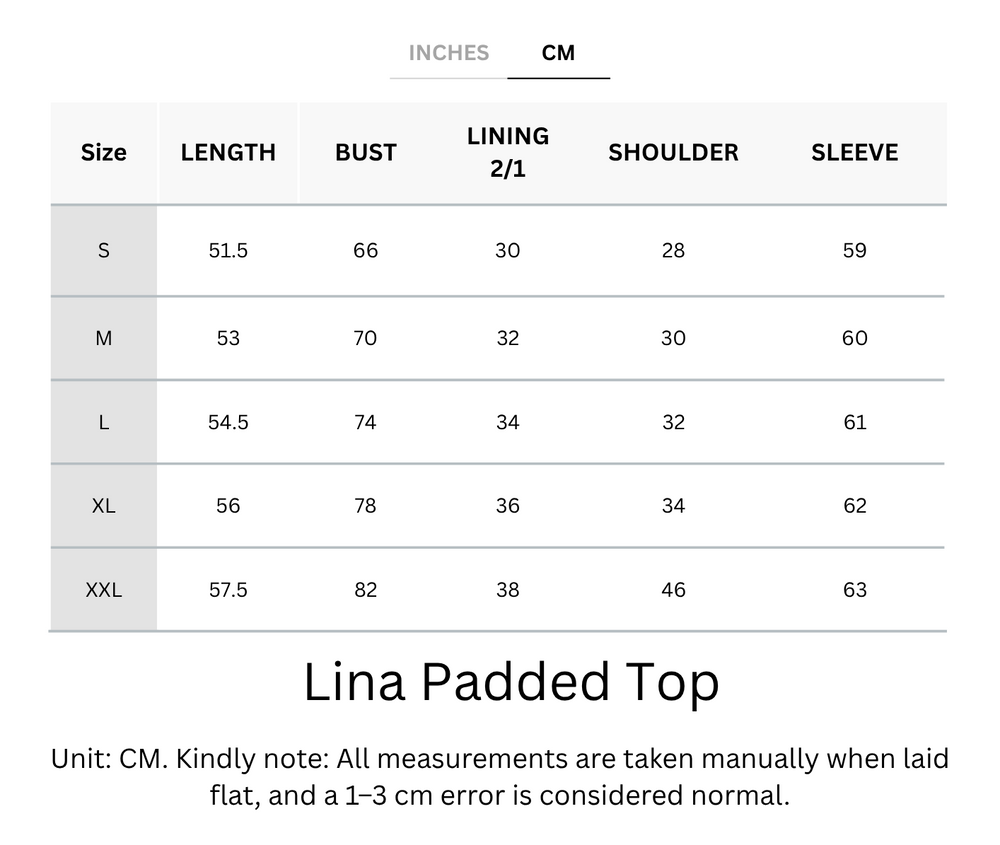Click the SHOULDER column header

point(673,152)
